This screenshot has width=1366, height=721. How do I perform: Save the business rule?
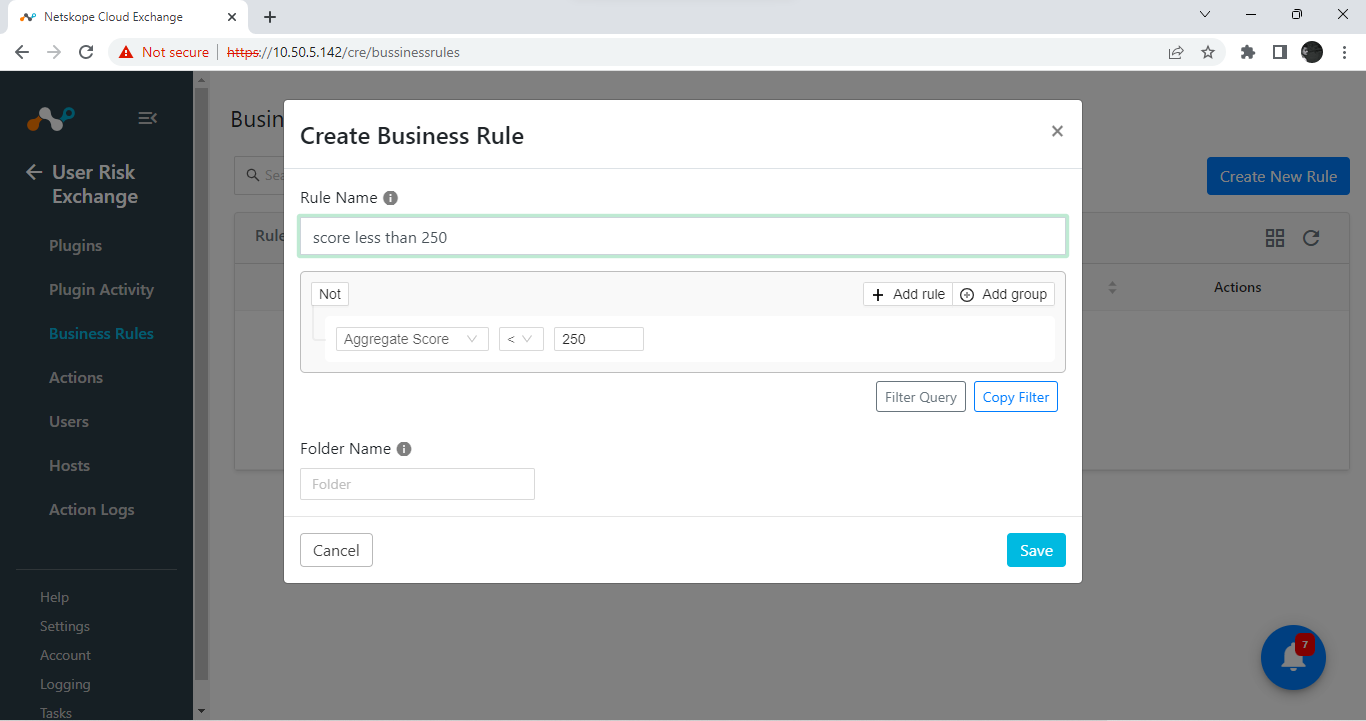1036,550
